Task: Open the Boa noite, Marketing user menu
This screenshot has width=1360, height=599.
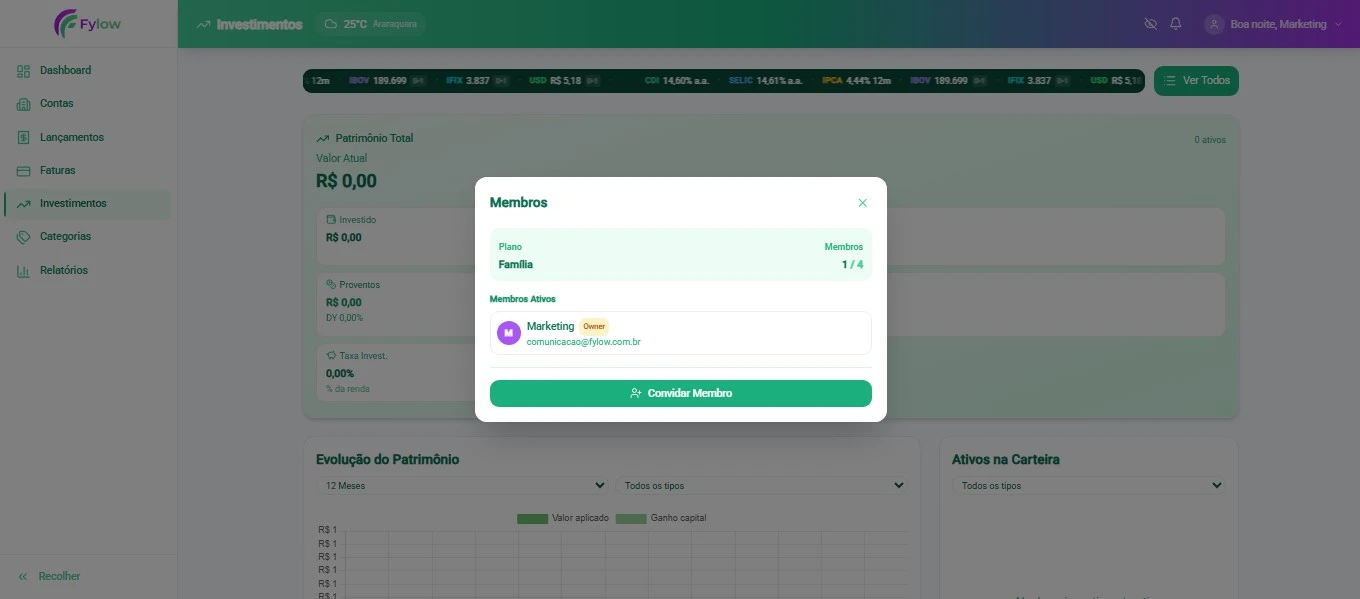Action: [1273, 24]
